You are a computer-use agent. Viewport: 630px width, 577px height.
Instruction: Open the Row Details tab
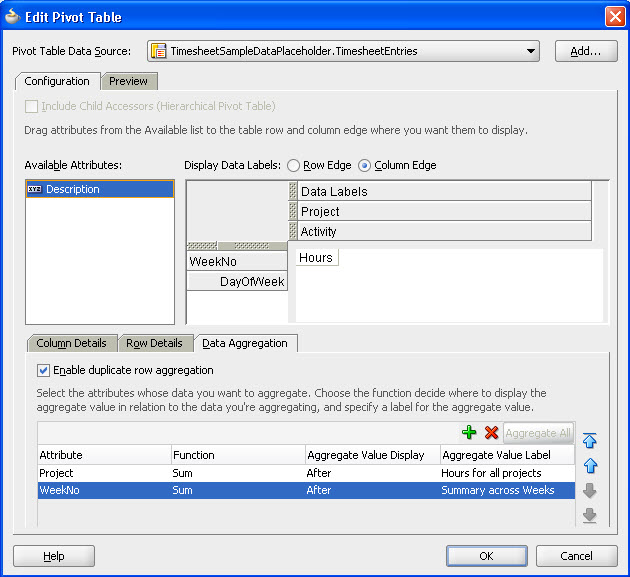click(154, 343)
